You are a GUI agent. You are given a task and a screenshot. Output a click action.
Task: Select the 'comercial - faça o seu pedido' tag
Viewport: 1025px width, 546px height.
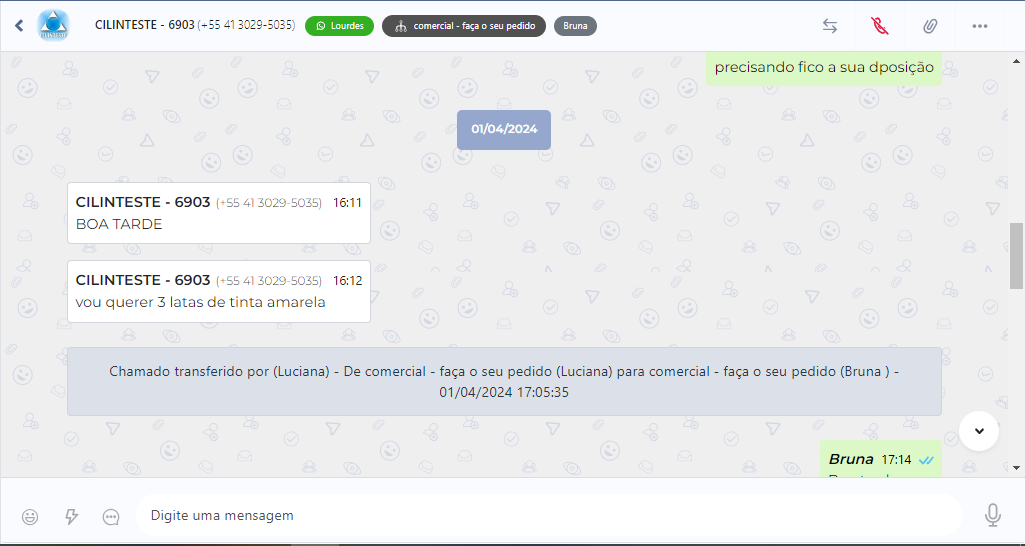(x=464, y=26)
